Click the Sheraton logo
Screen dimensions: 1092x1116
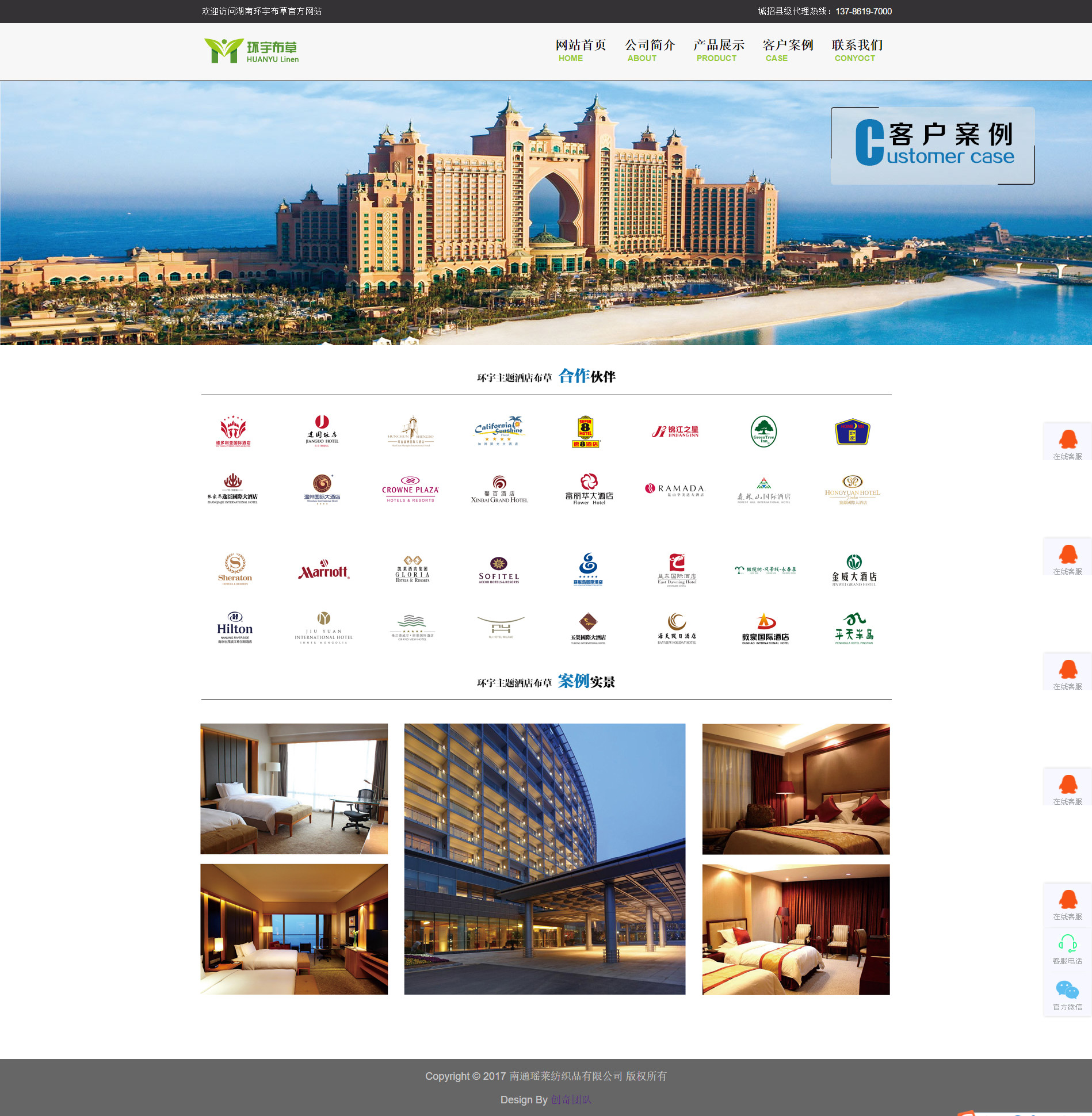tap(235, 570)
